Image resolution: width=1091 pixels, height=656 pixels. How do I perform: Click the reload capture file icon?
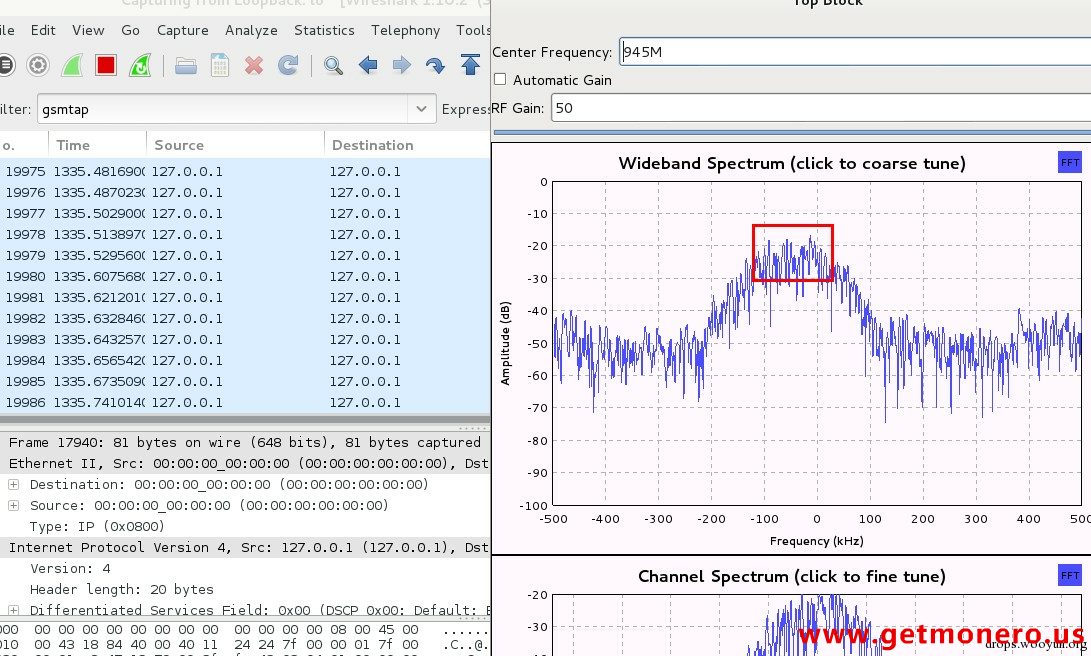click(288, 66)
